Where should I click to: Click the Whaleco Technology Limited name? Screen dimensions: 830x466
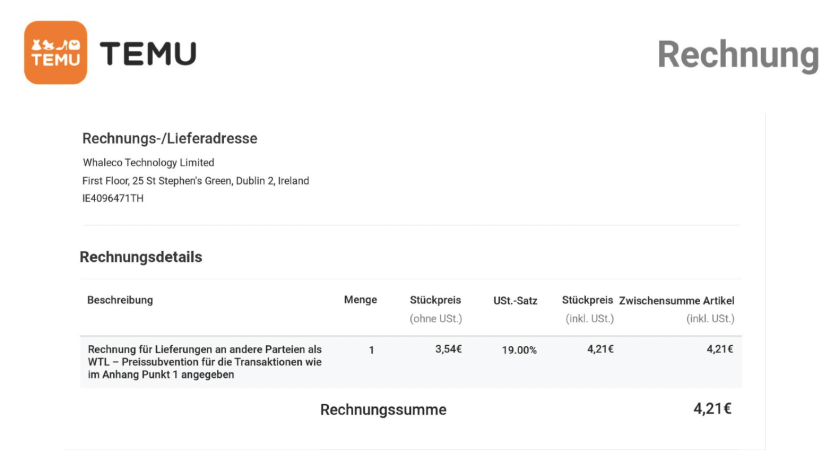(148, 163)
